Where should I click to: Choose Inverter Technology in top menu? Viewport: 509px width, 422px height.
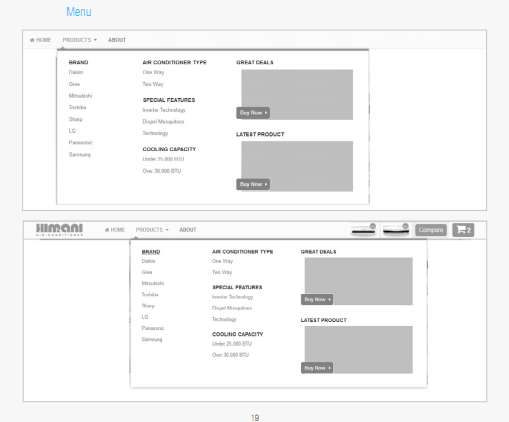pos(164,110)
